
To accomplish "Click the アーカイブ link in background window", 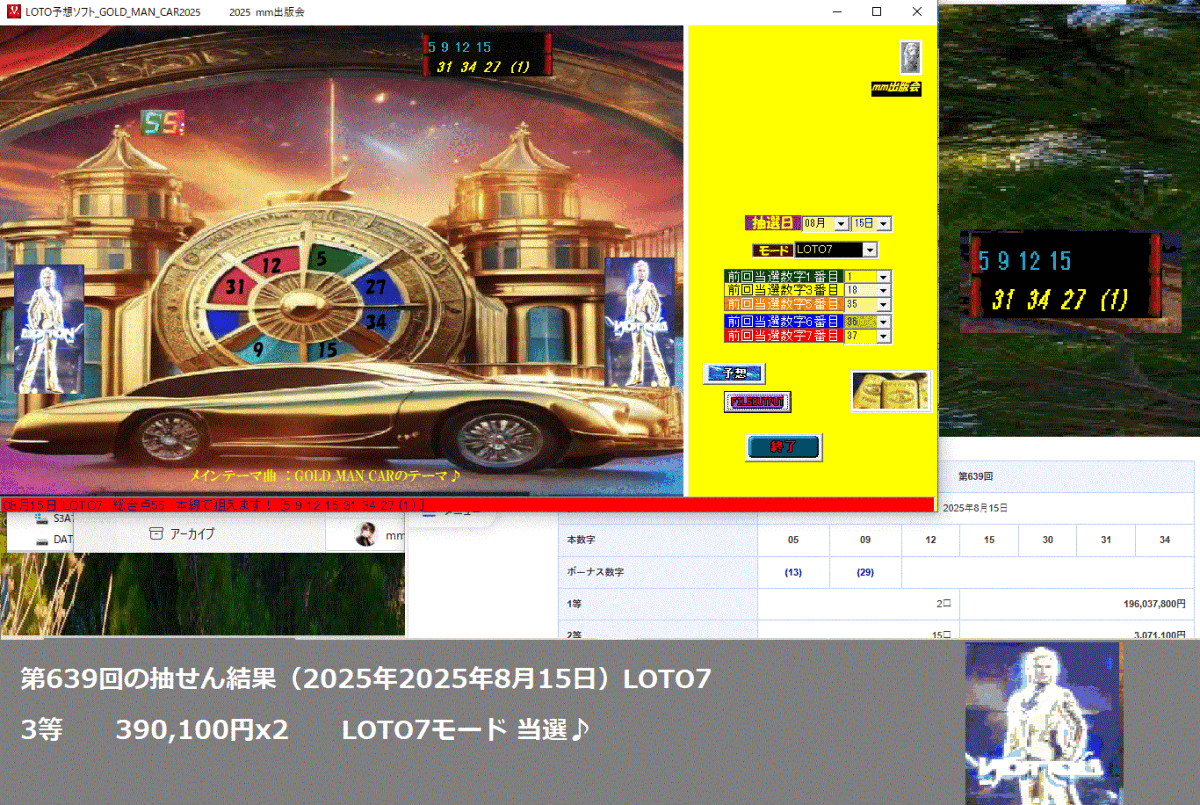I will point(192,534).
